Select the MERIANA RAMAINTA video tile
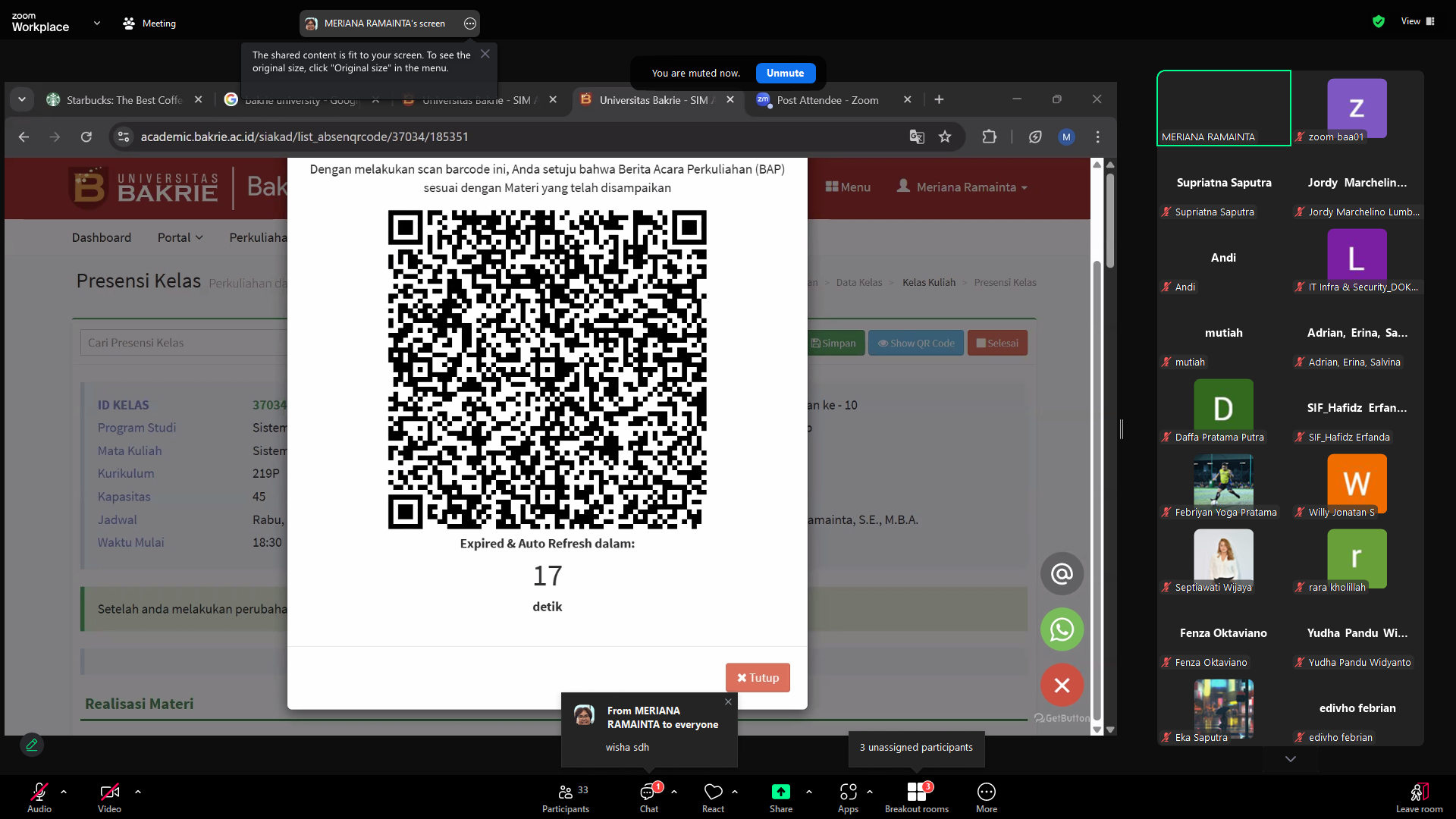The height and width of the screenshot is (819, 1456). coord(1224,108)
